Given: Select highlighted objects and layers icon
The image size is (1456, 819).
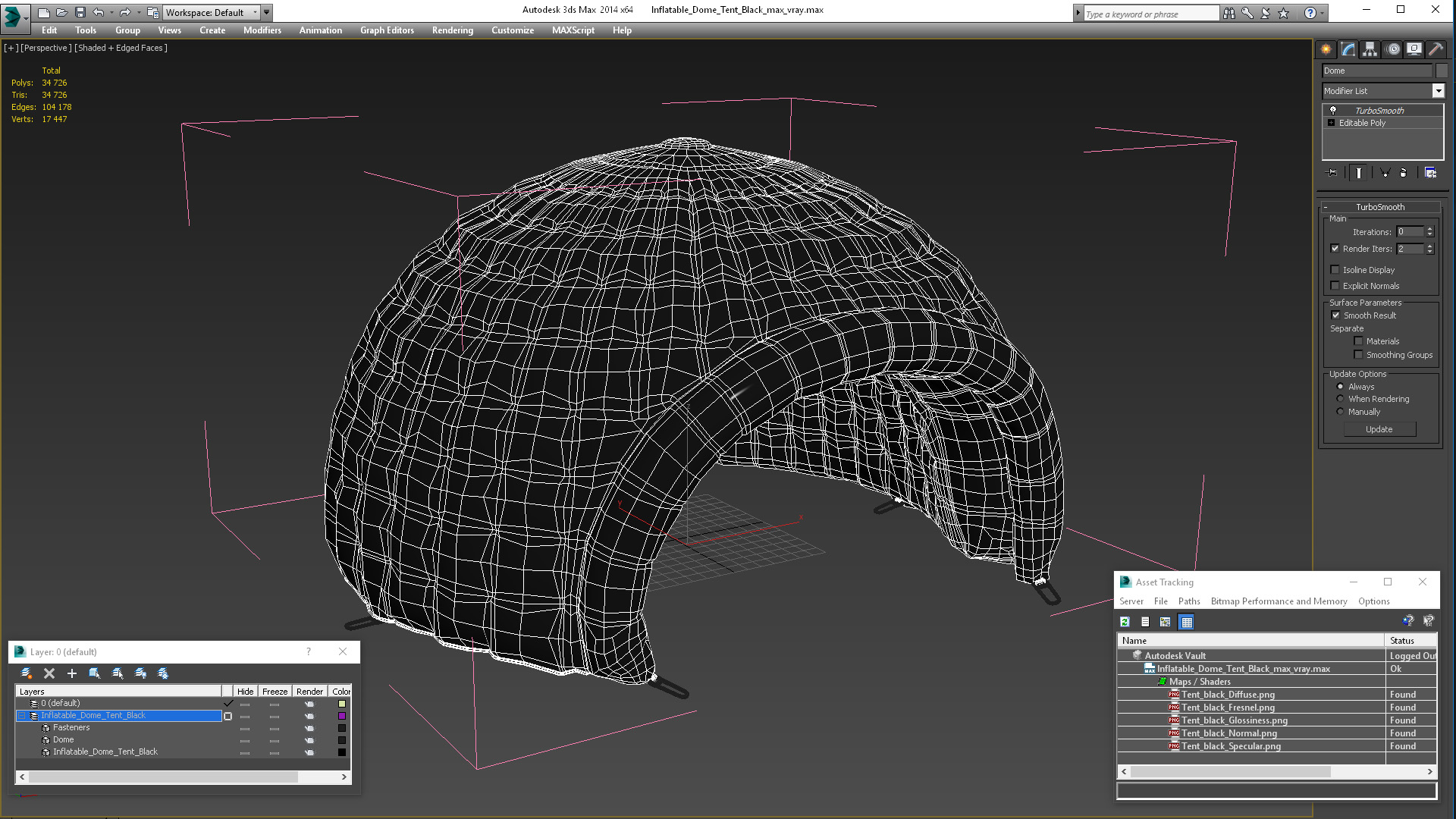Looking at the screenshot, I should click(x=95, y=673).
